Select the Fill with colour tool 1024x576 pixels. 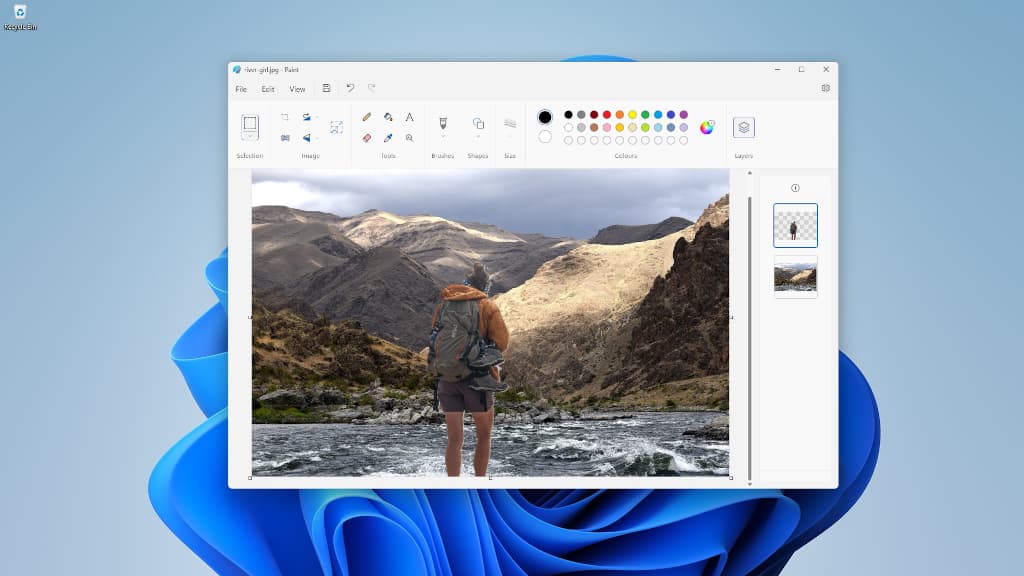point(387,117)
